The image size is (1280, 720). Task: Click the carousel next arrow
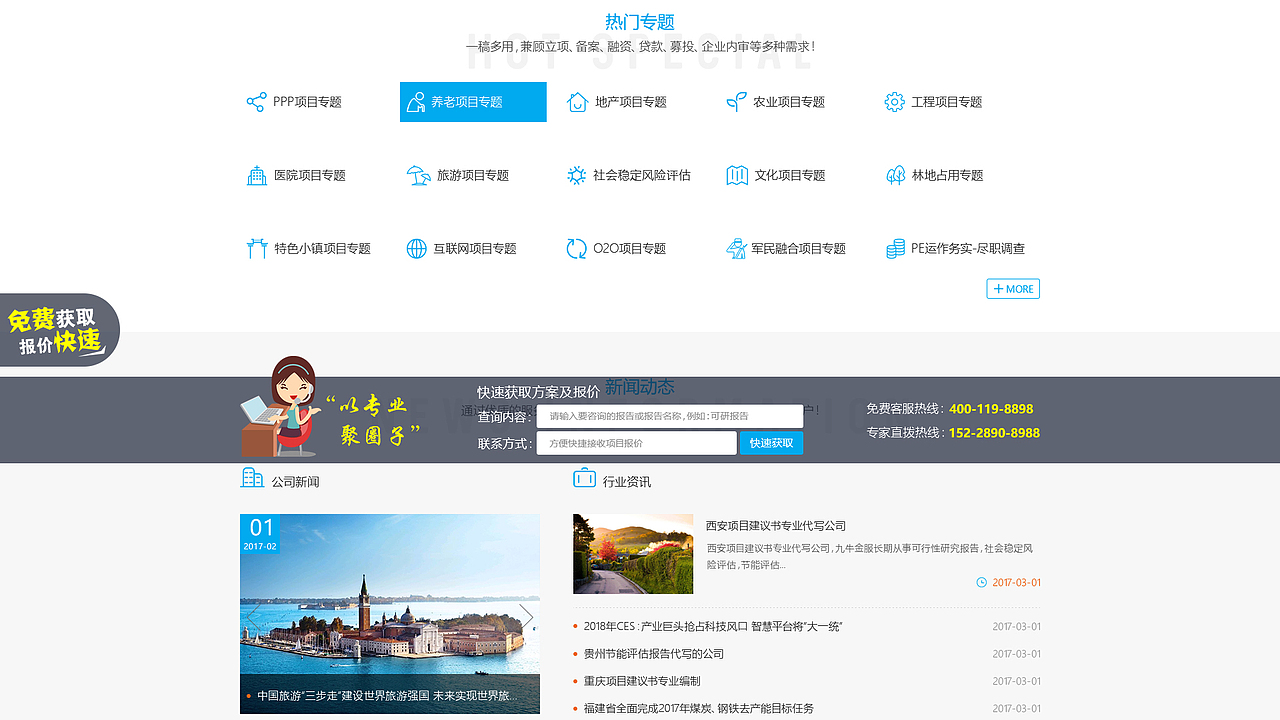(527, 618)
